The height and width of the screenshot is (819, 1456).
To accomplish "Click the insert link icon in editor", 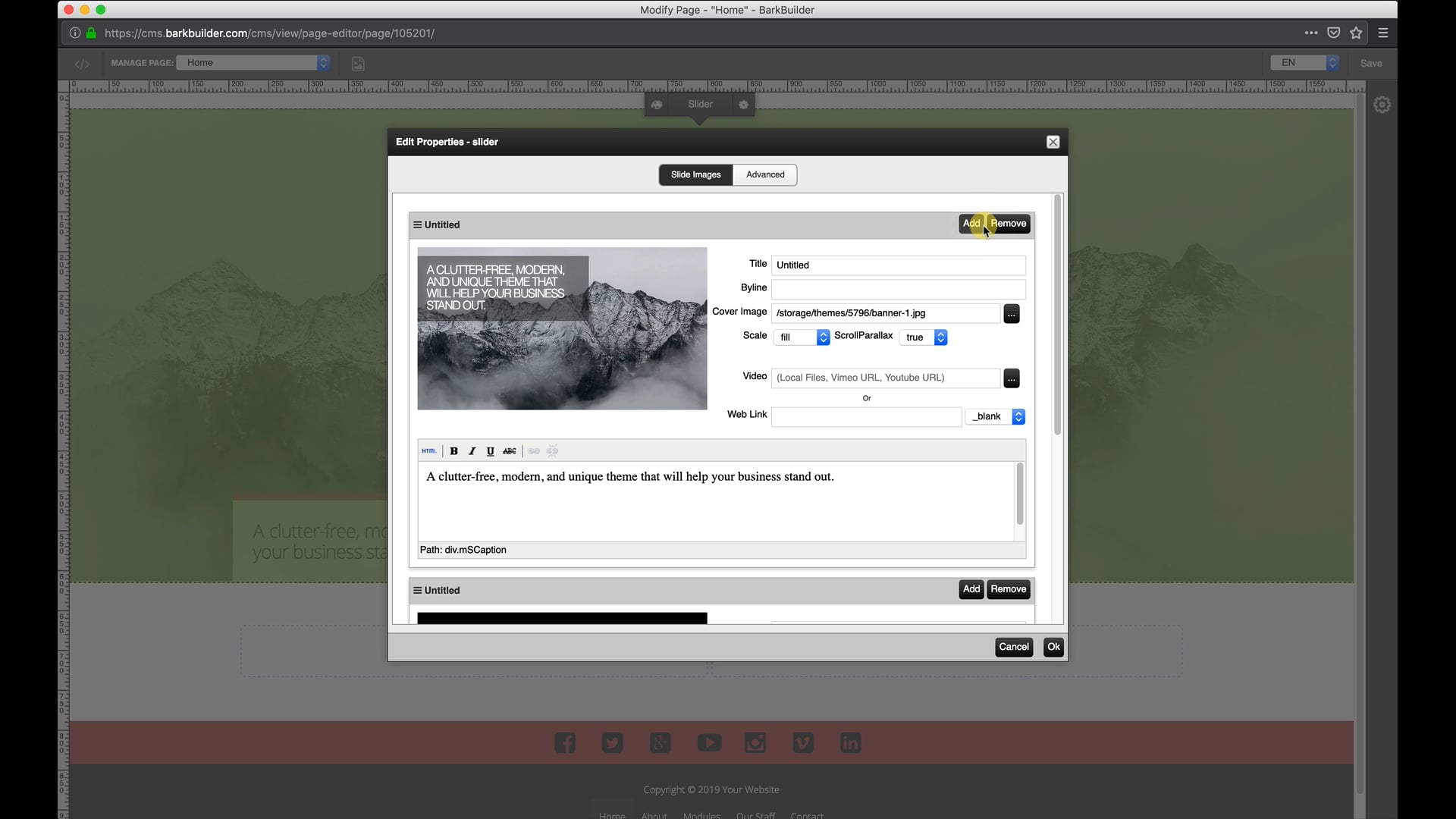I will tap(534, 451).
